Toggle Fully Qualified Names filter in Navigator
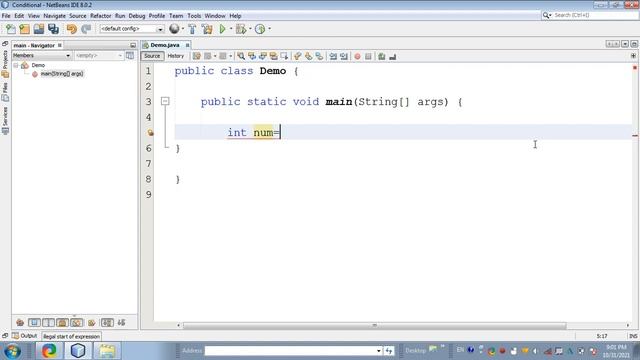This screenshot has width=640, height=360. tap(91, 322)
